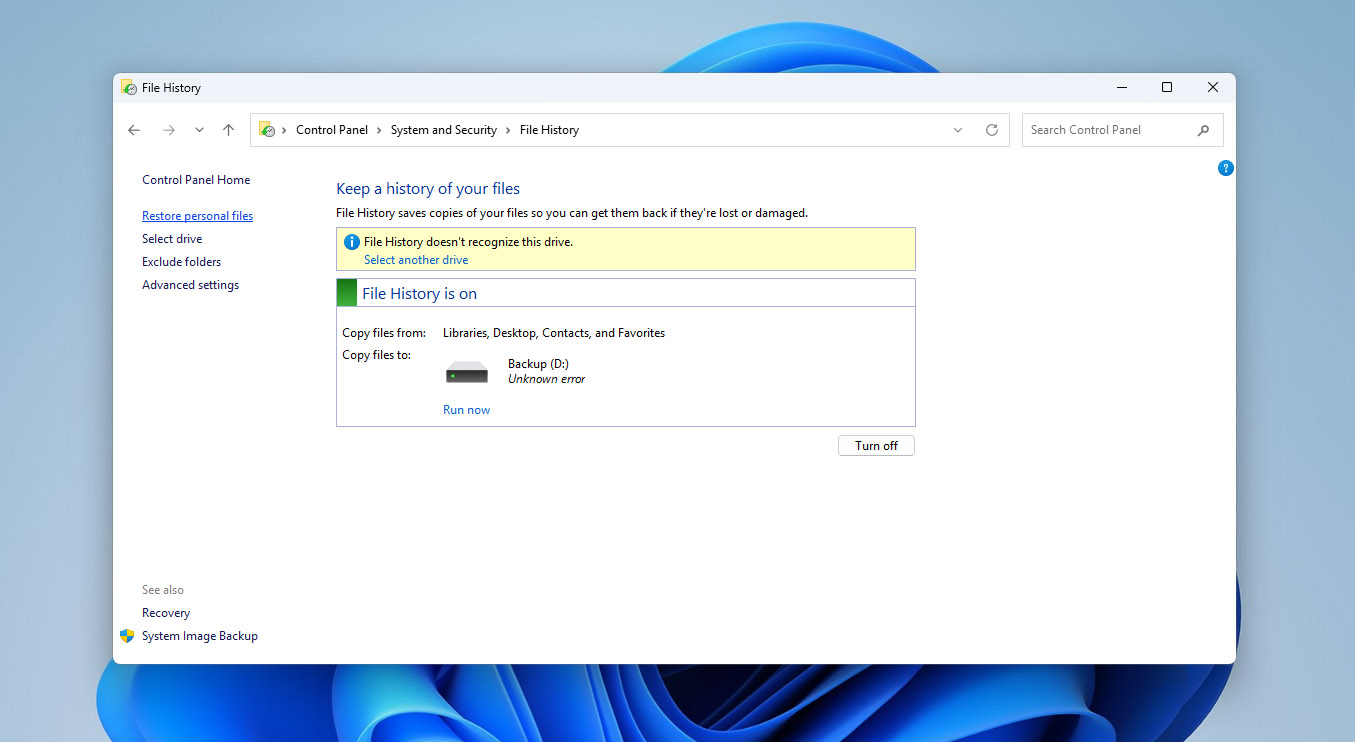
Task: Select another drive for File History
Action: 416,259
